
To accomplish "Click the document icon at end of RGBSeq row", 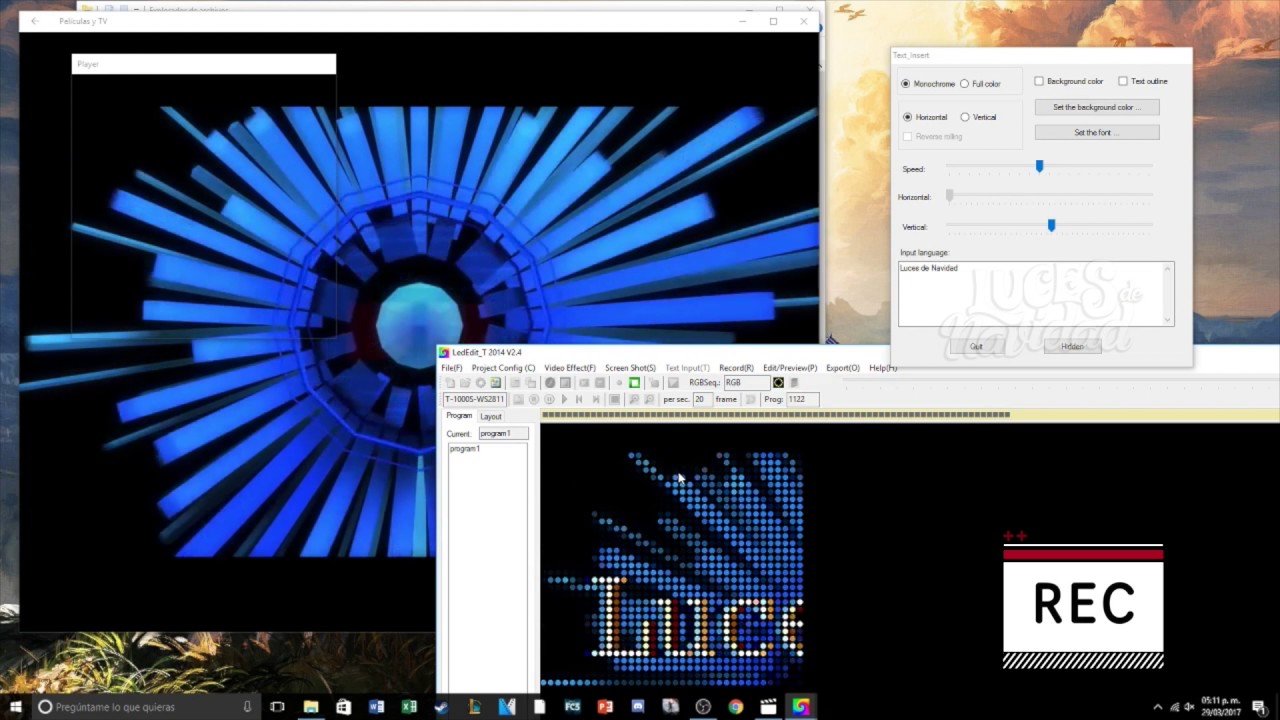I will pyautogui.click(x=794, y=383).
